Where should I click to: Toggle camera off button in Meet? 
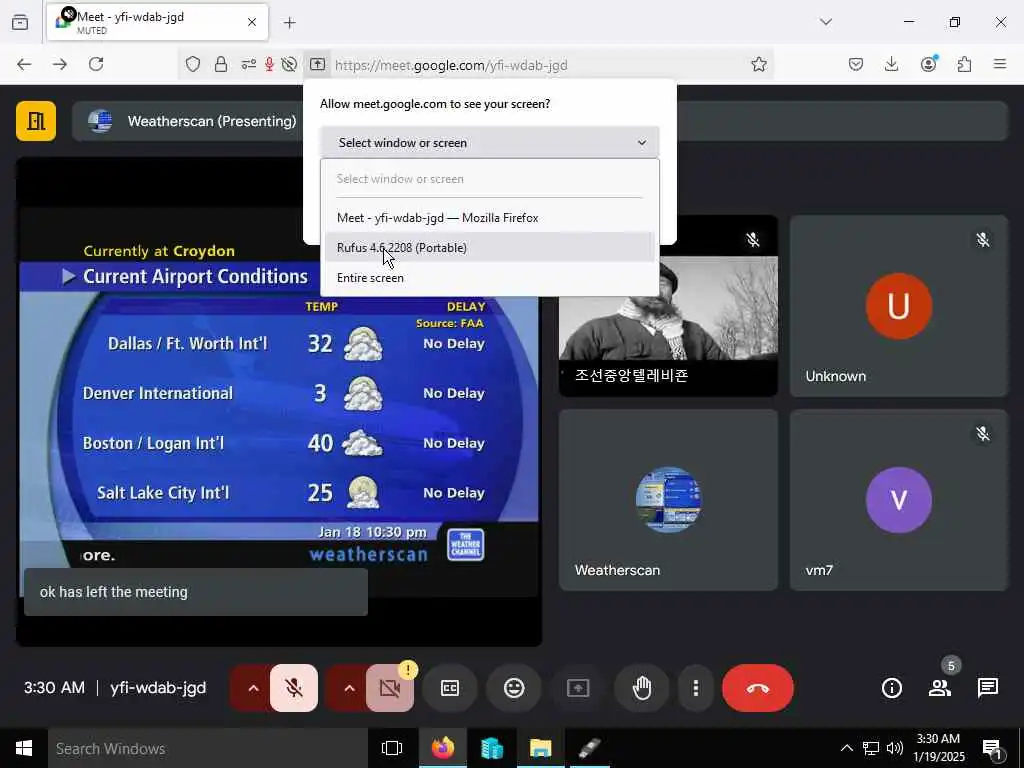[x=390, y=688]
